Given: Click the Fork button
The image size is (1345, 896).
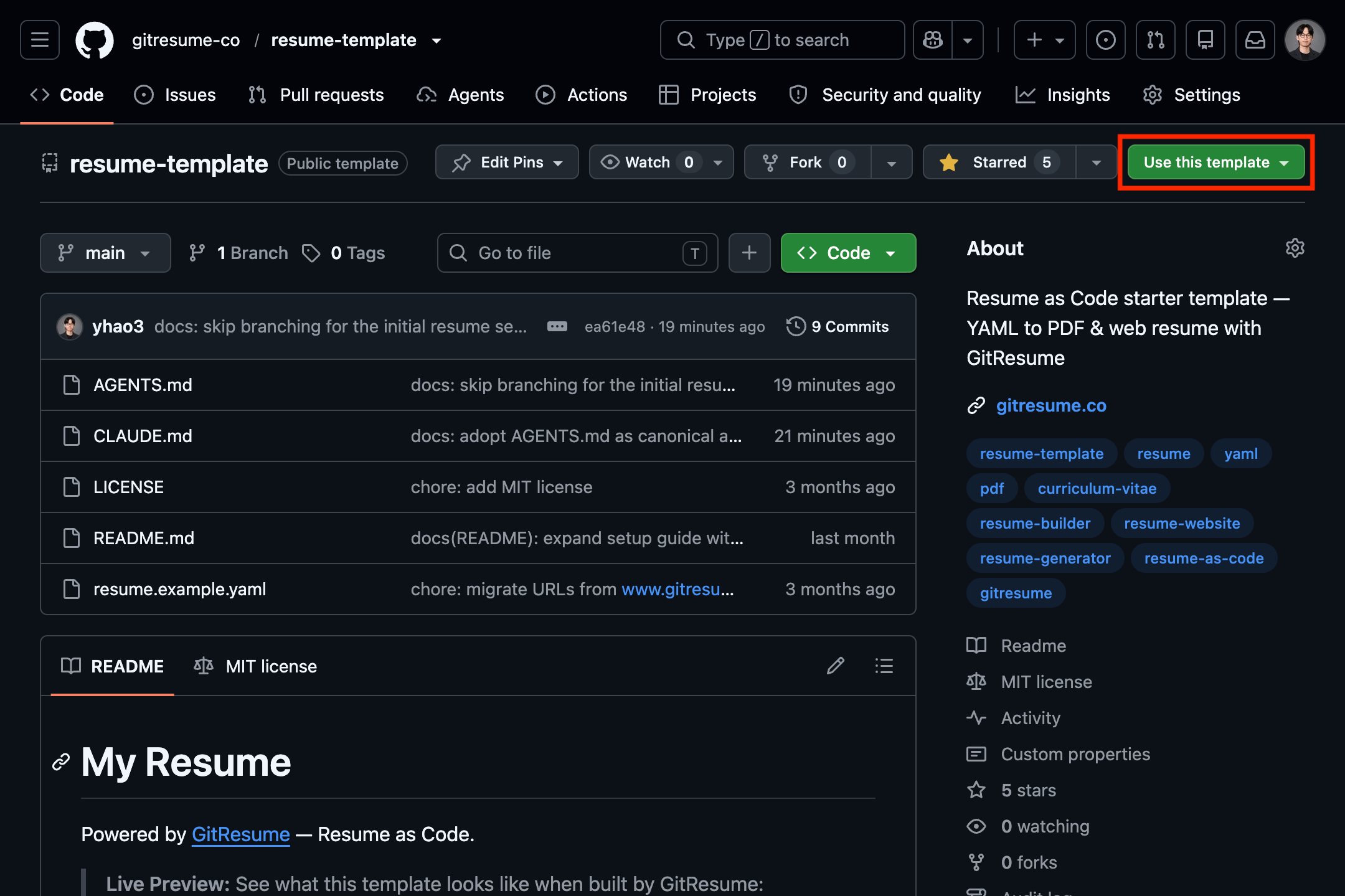Looking at the screenshot, I should pyautogui.click(x=808, y=162).
